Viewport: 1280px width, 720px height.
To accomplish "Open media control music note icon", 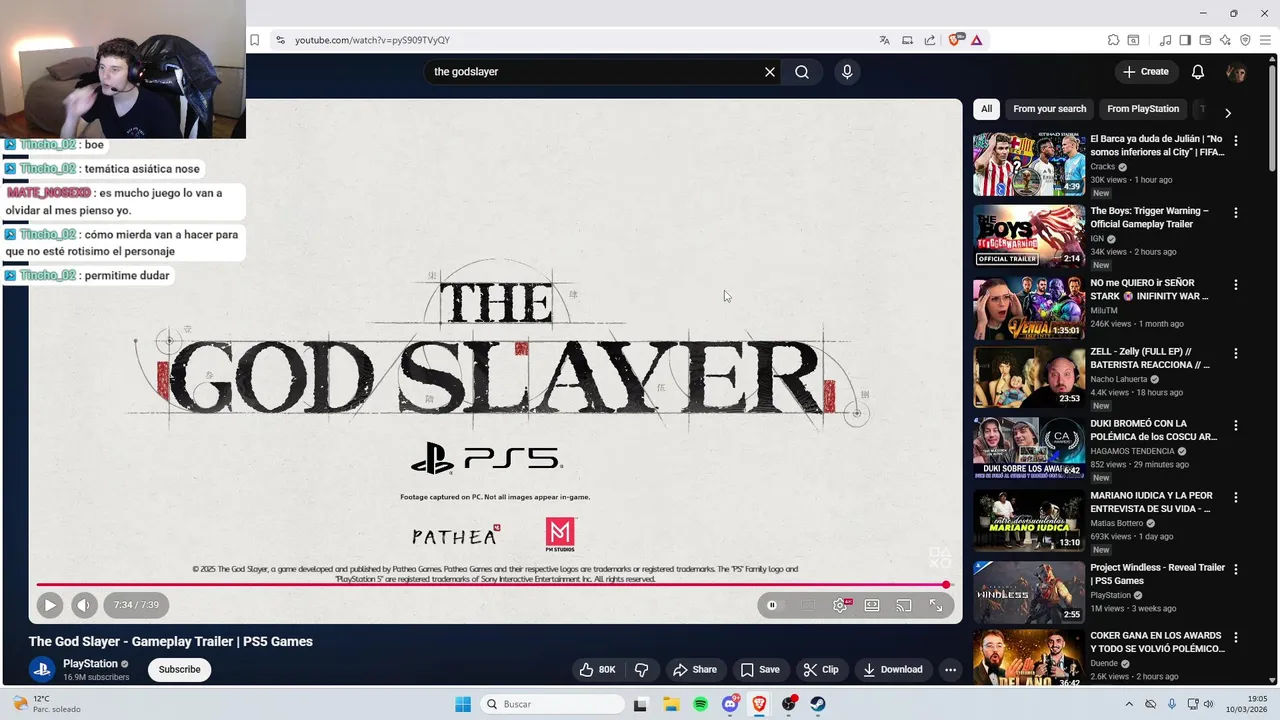I will [x=1165, y=40].
